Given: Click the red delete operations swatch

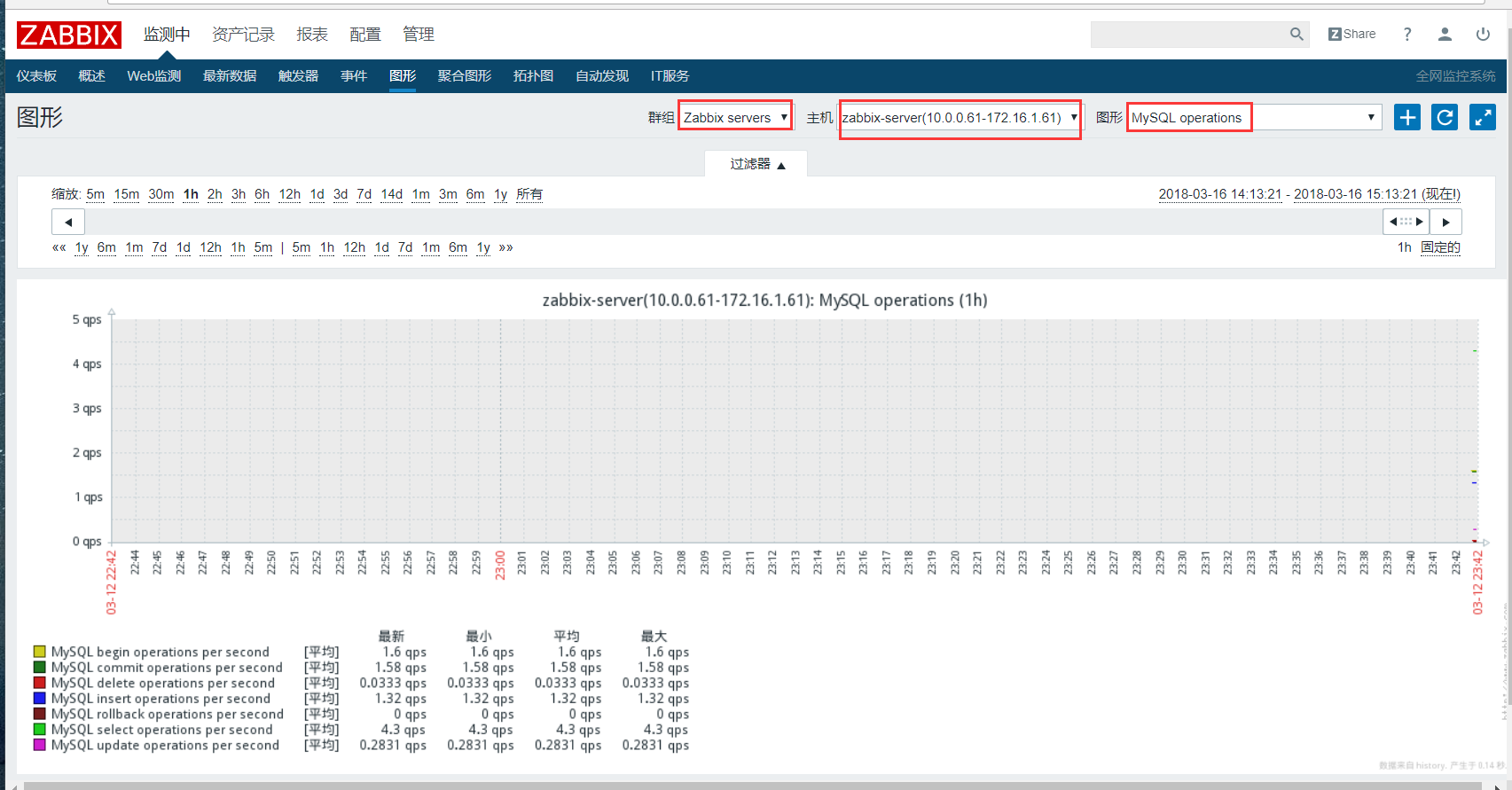Looking at the screenshot, I should pos(39,684).
